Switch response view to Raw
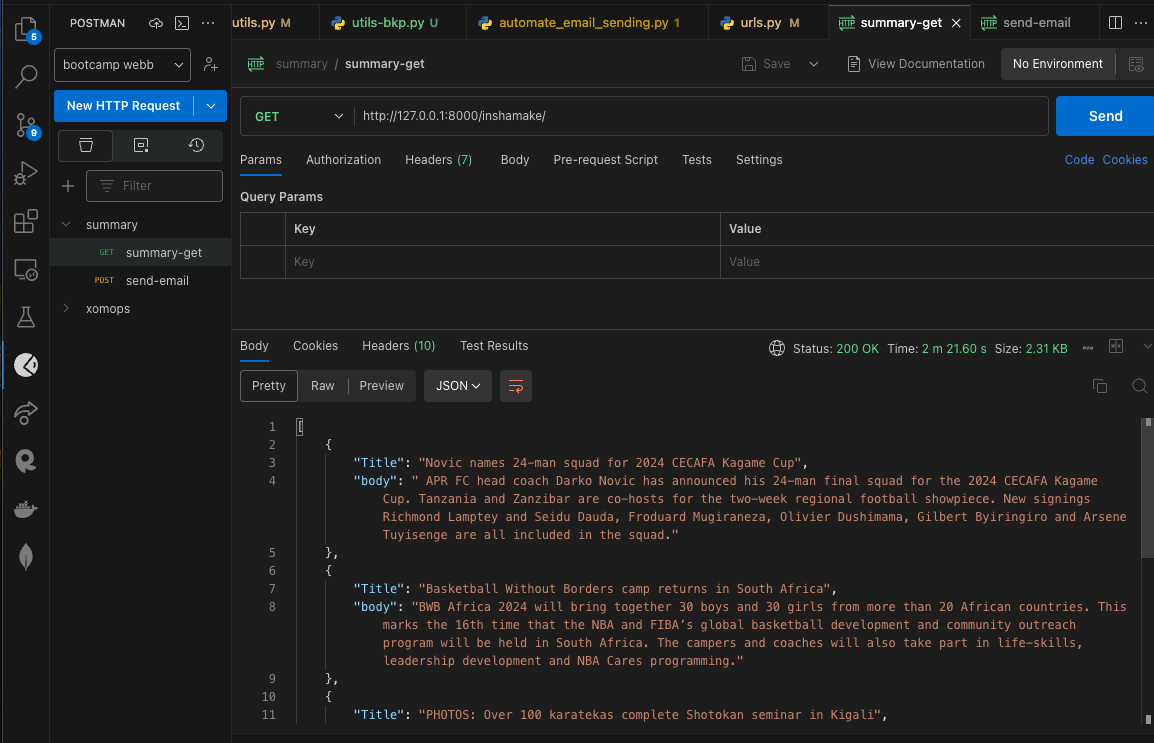 tap(322, 386)
